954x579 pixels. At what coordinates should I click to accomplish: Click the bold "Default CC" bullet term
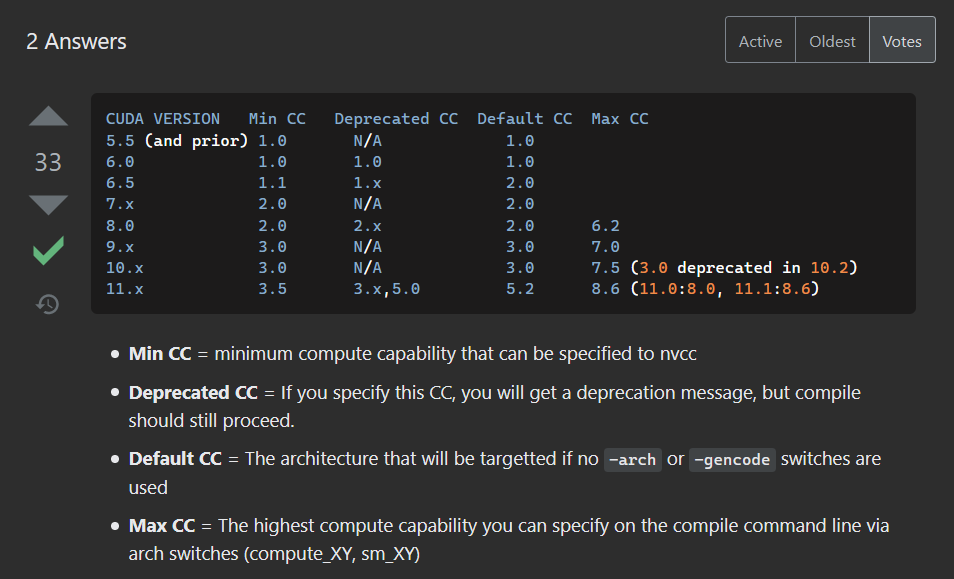coord(175,459)
